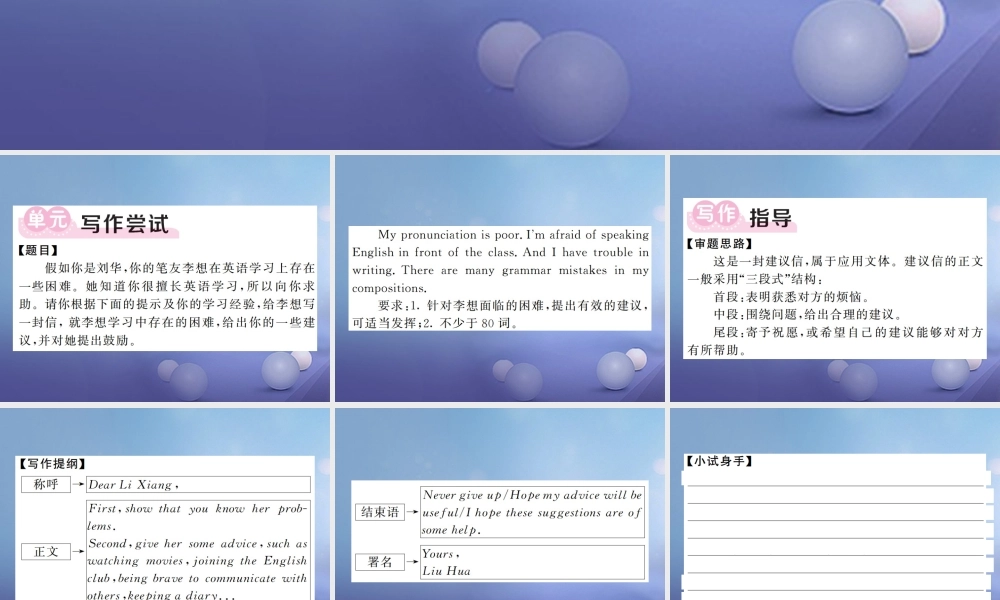Click the pink 单元 badge icon
The width and height of the screenshot is (1000, 600).
(x=46, y=221)
